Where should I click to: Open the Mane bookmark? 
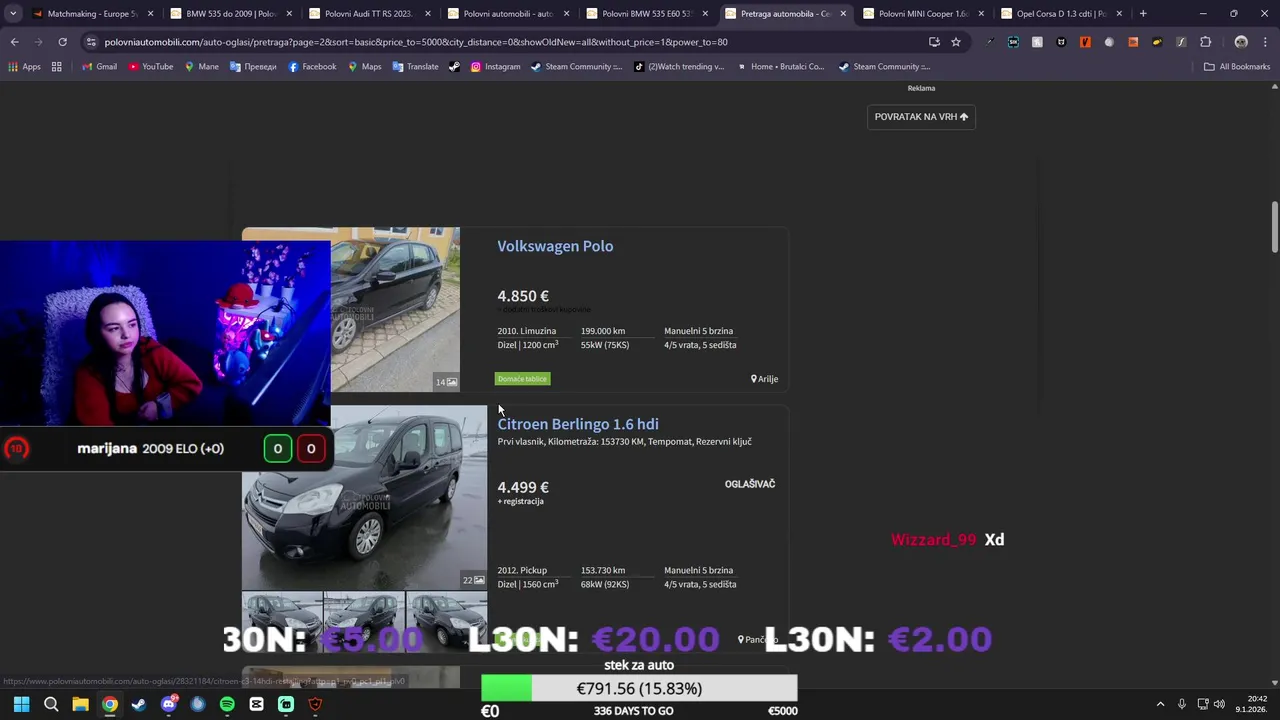201,67
